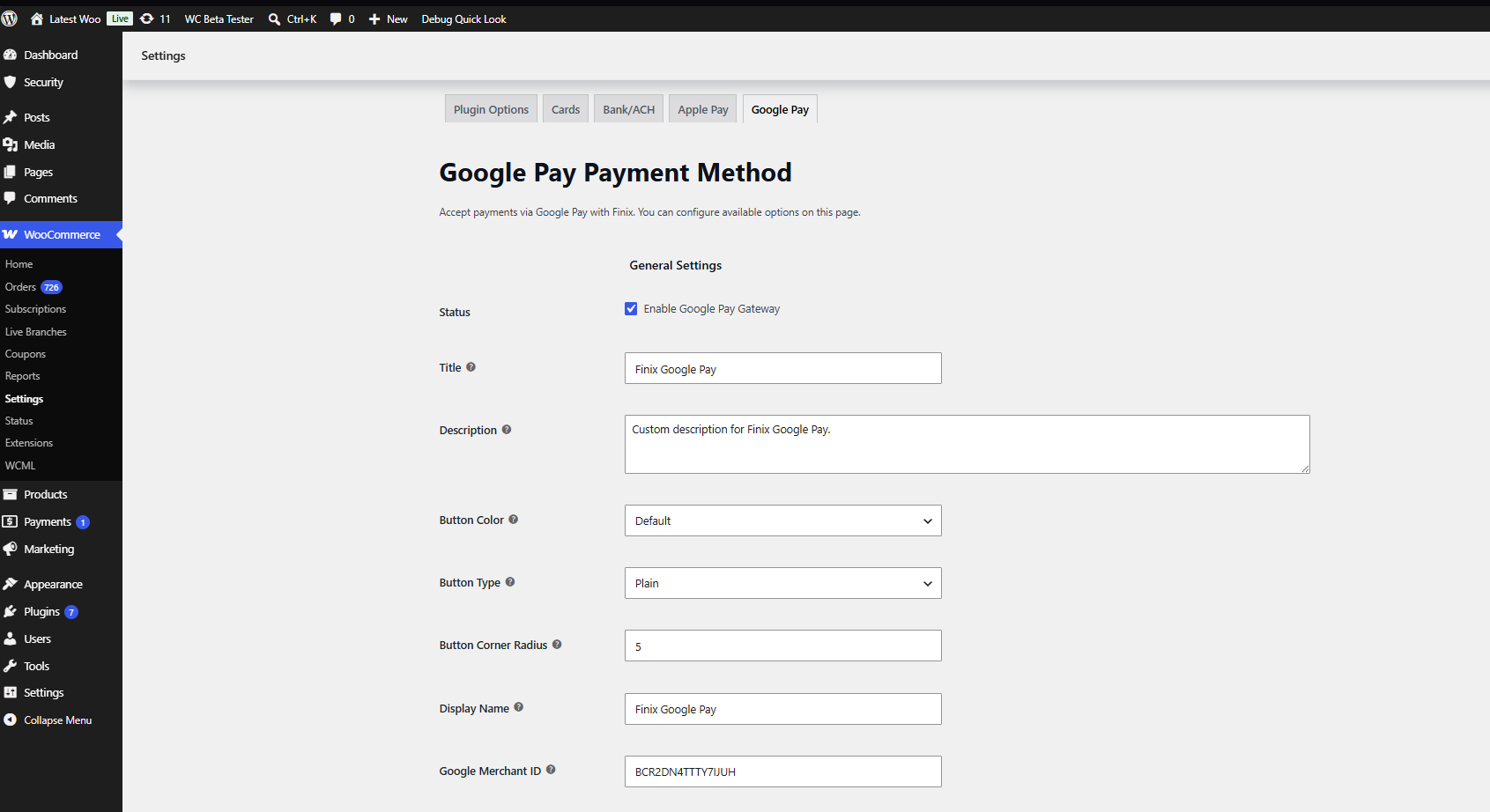Click the Description textarea
This screenshot has height=812, width=1490.
click(967, 444)
